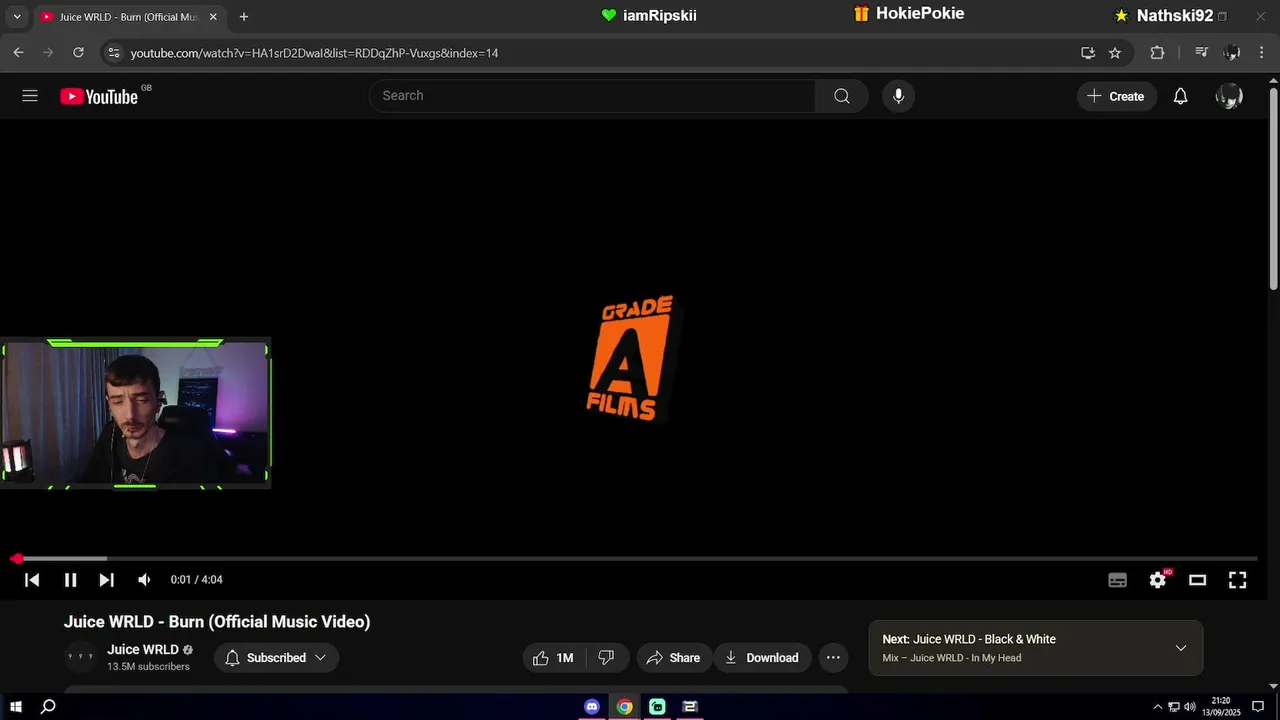
Task: Start voice search with the microphone
Action: (x=898, y=96)
